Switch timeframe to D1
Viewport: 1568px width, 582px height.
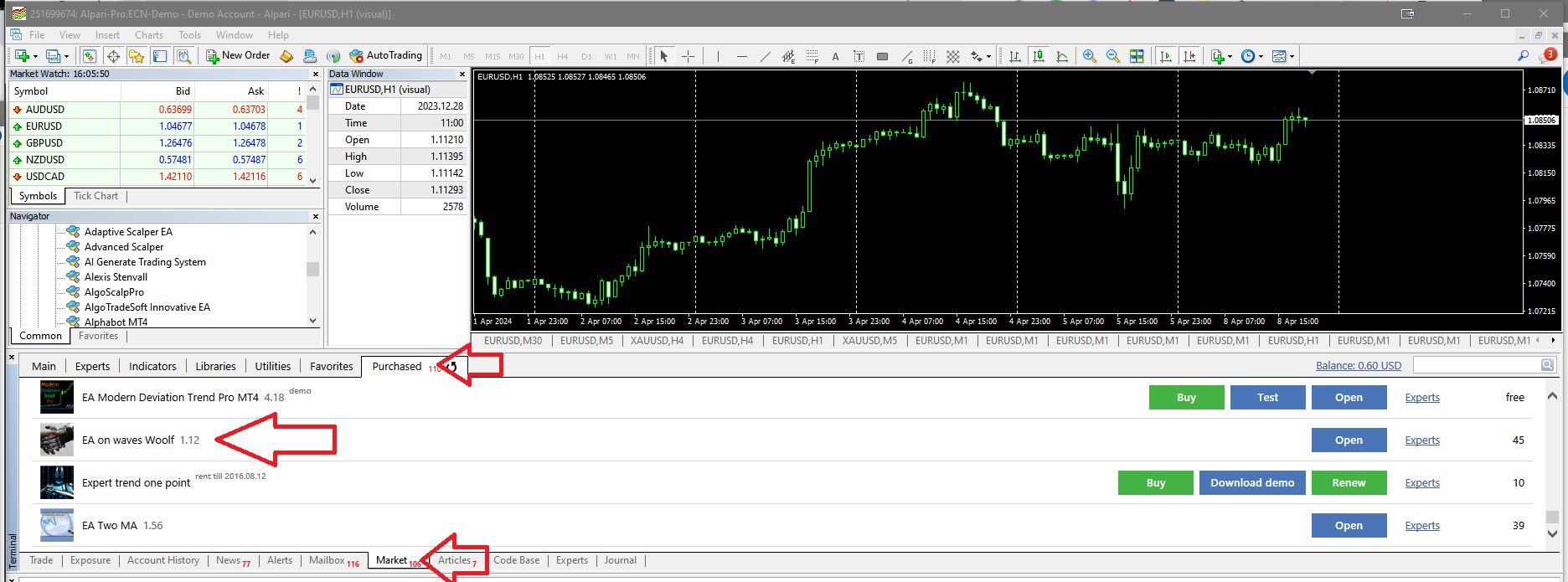point(586,56)
